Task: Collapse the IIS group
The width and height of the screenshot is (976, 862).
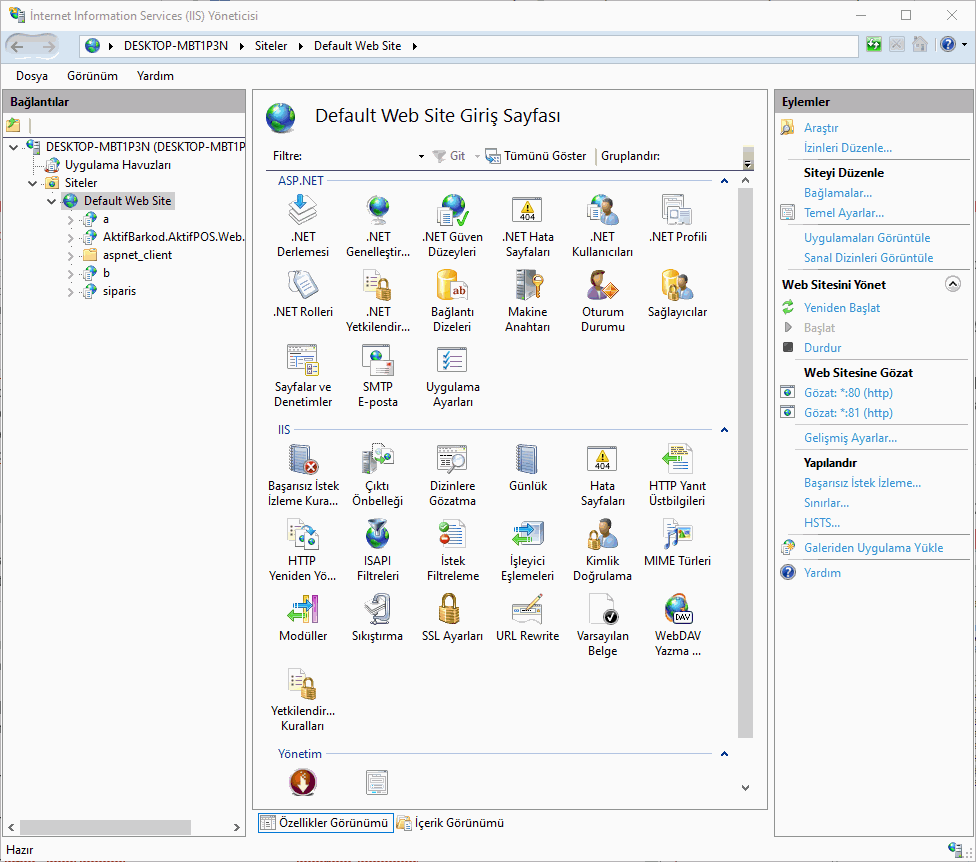Action: 724,430
